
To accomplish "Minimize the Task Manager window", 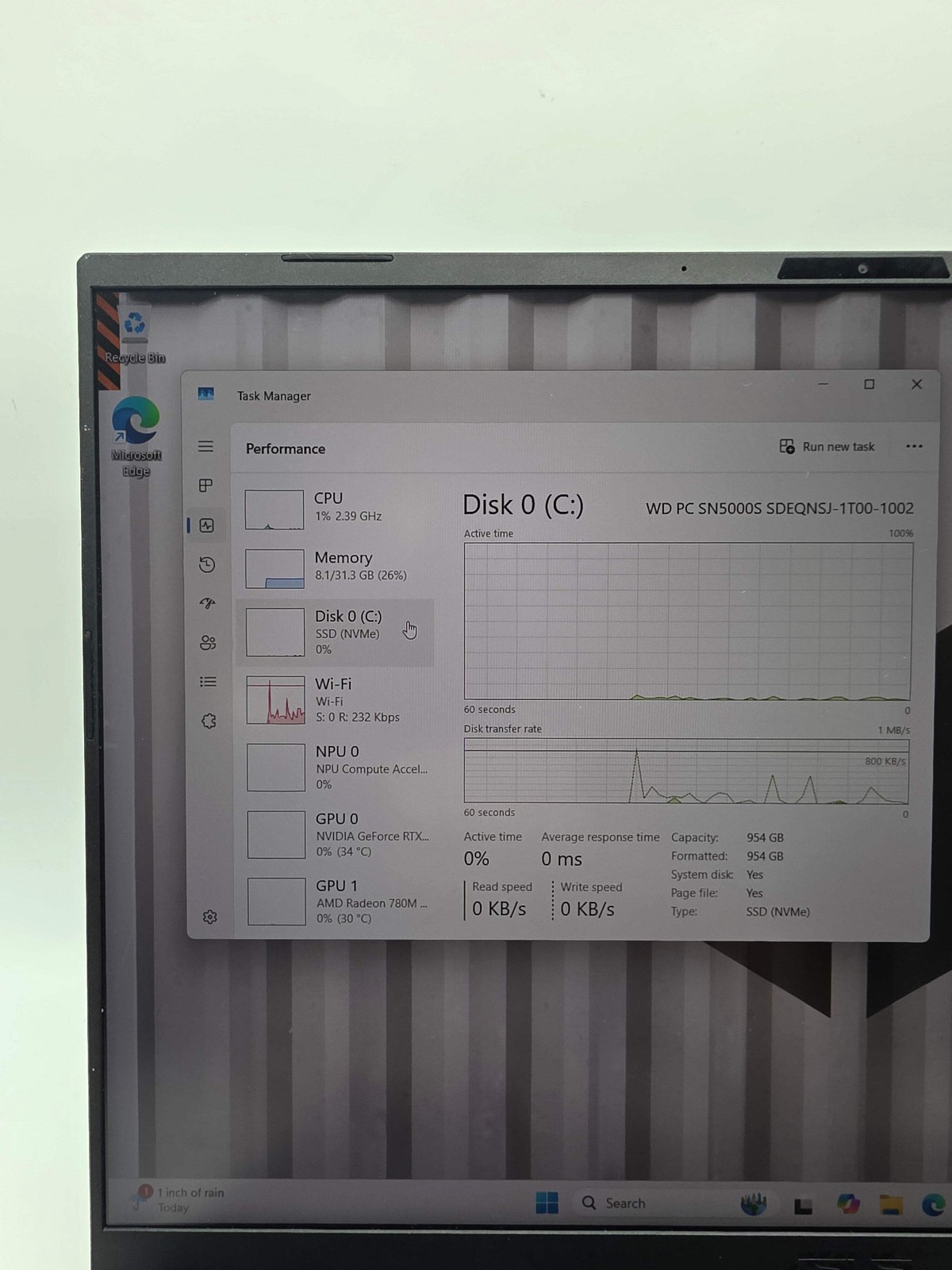I will coord(823,384).
